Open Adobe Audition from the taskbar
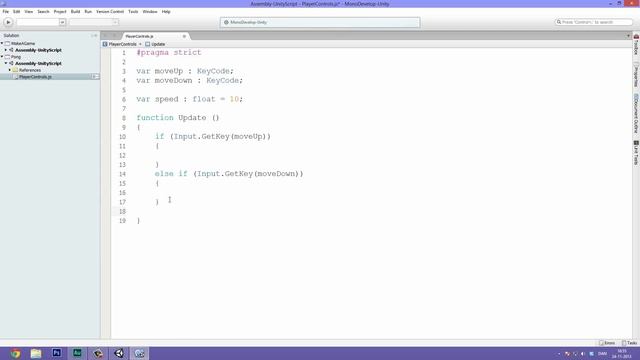This screenshot has width=640, height=360. (77, 353)
